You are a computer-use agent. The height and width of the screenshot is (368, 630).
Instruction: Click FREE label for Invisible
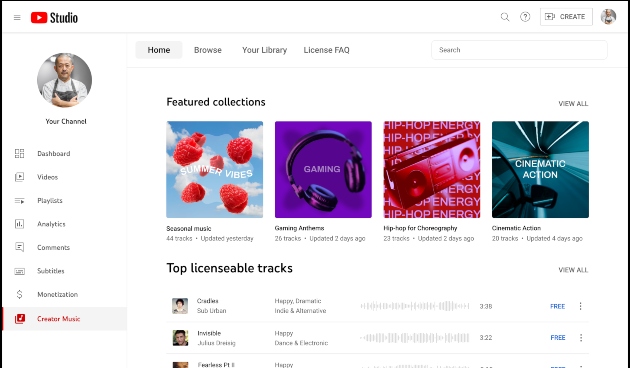point(558,338)
